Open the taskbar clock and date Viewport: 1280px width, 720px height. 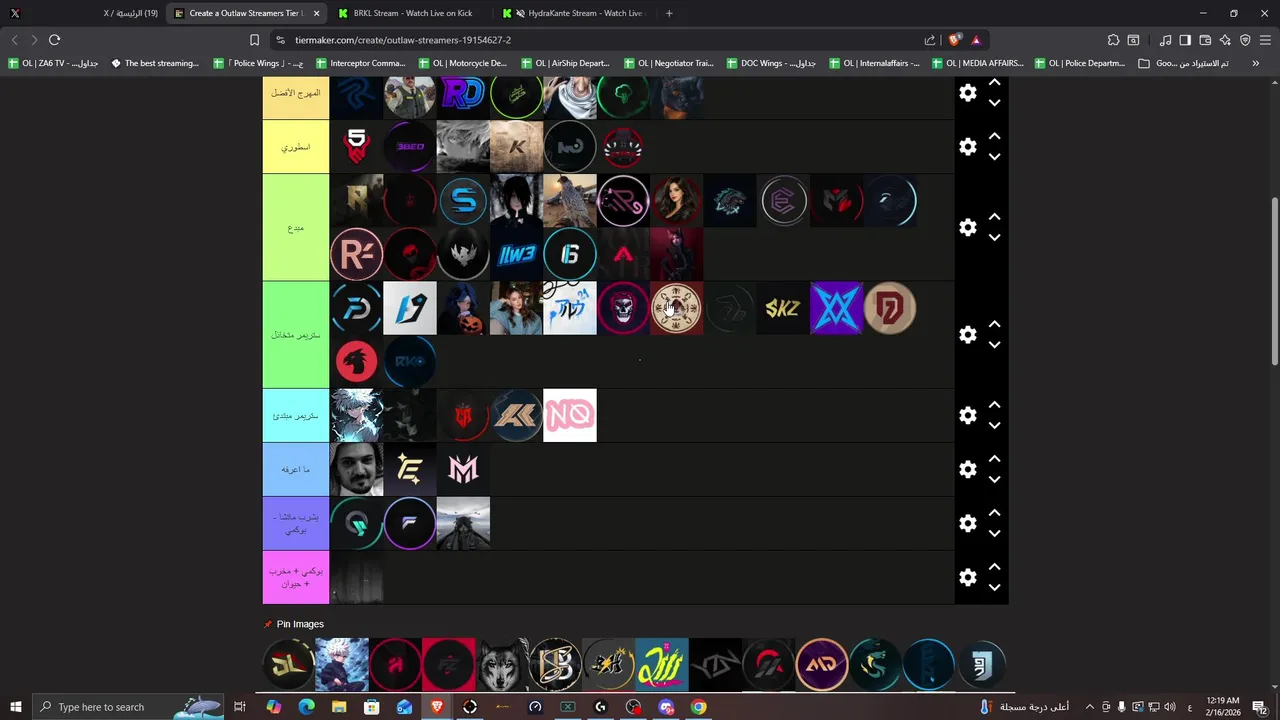tap(1222, 707)
